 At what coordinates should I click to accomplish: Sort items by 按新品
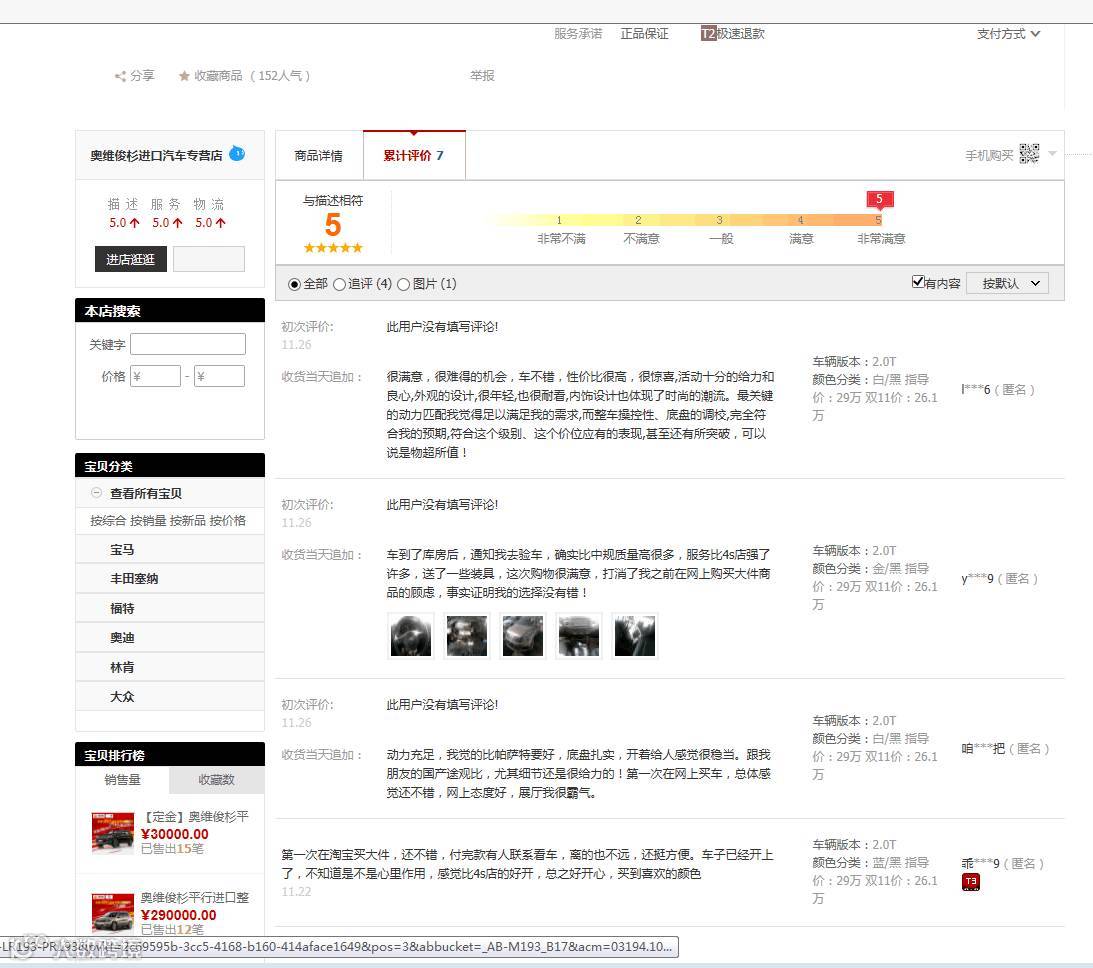pyautogui.click(x=188, y=521)
